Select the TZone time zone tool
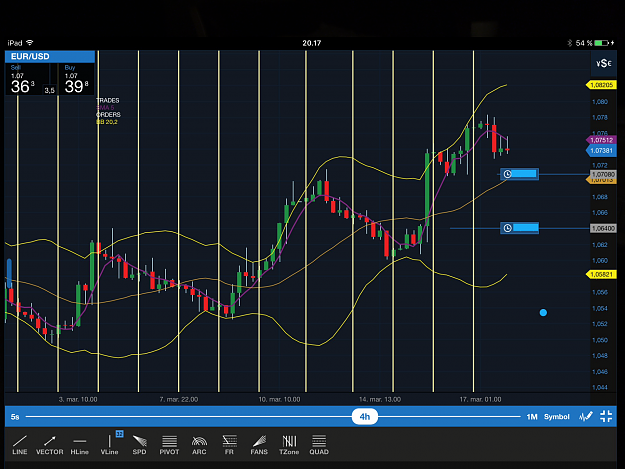This screenshot has width=625, height=469. [x=289, y=445]
